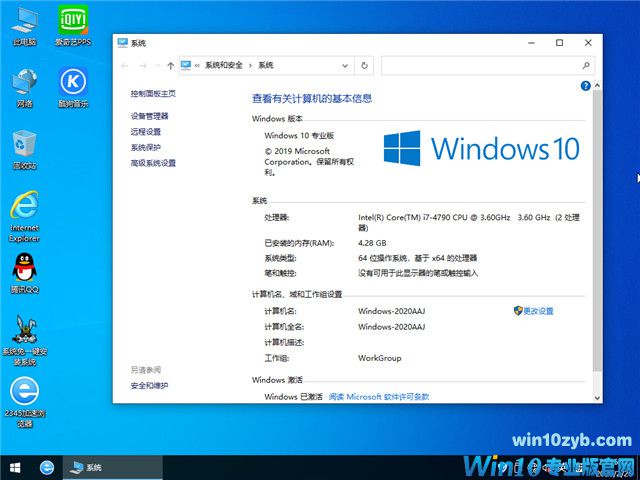Open the iQIYI PPS desktop icon
Viewport: 640px width, 480px height.
pyautogui.click(x=73, y=24)
